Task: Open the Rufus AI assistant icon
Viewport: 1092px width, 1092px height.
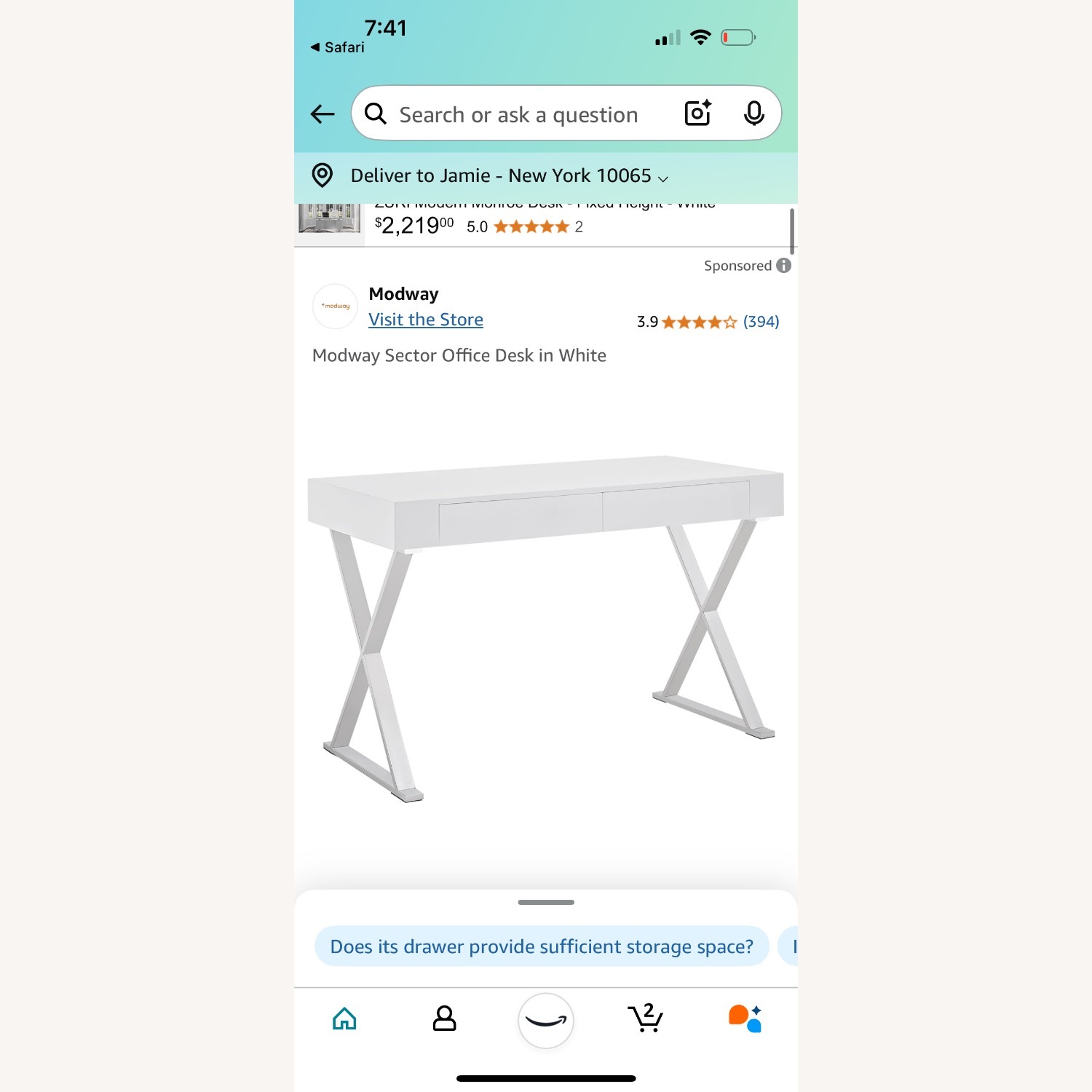Action: [x=745, y=1018]
